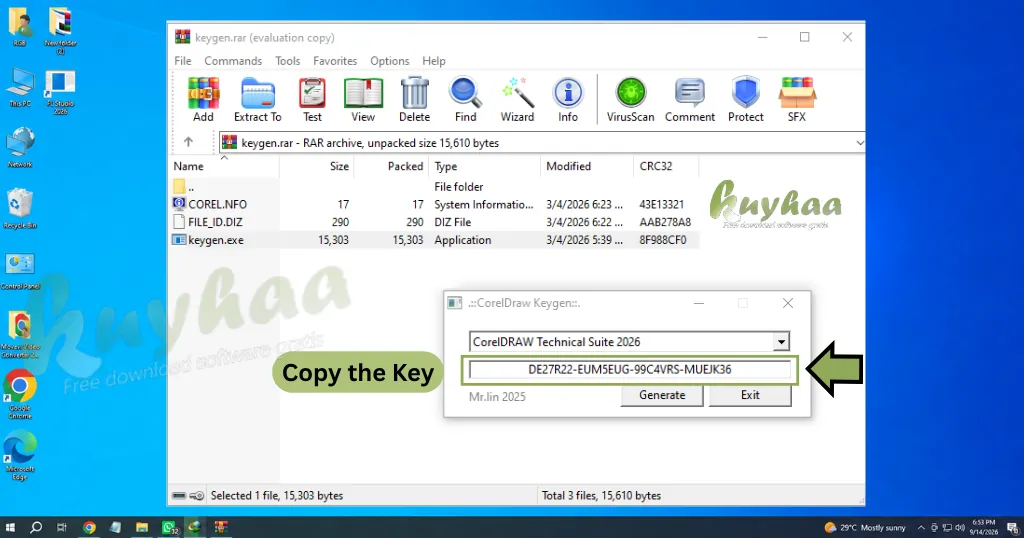Select the New folder (2) desktop icon

tap(60, 30)
